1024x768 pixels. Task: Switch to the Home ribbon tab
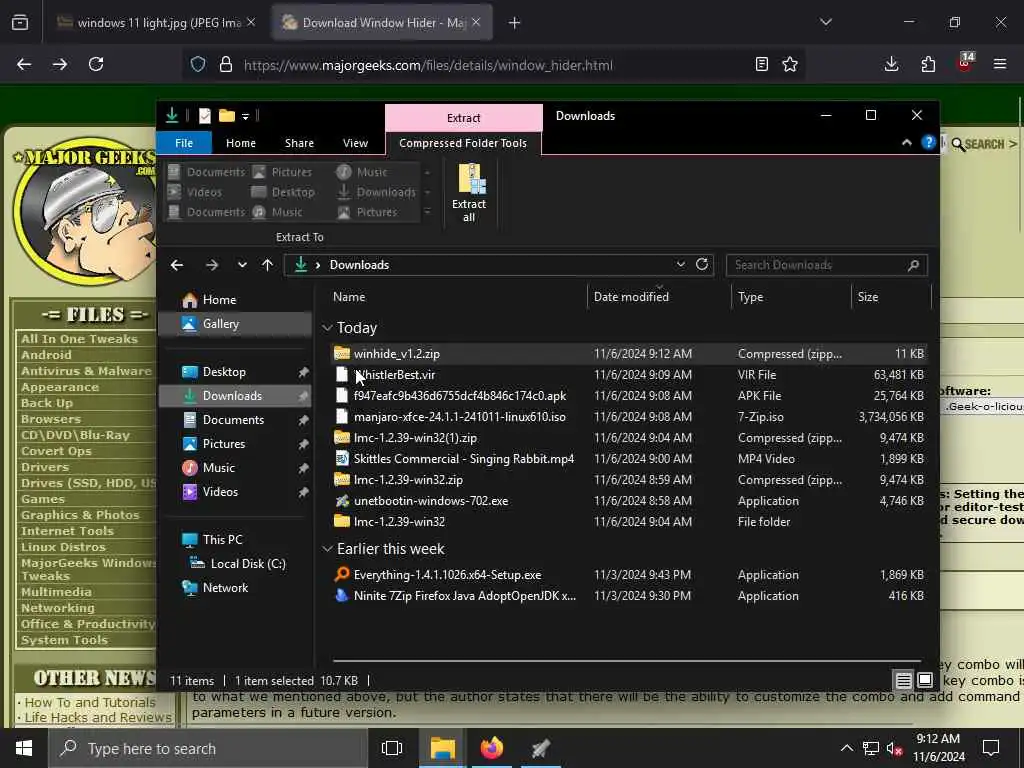[240, 143]
